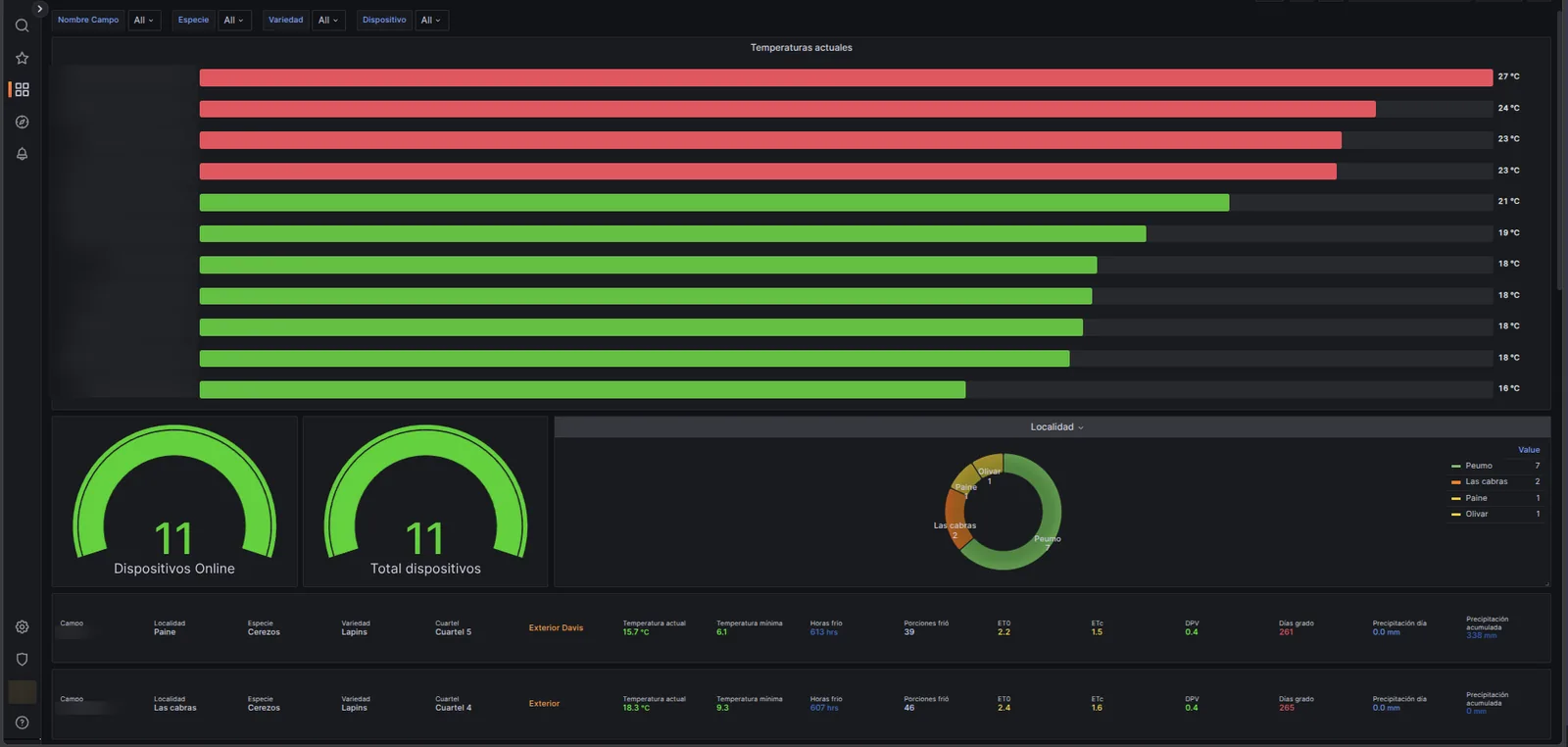The width and height of the screenshot is (1568, 747).
Task: Toggle the Olivar series in legend
Action: click(1476, 514)
